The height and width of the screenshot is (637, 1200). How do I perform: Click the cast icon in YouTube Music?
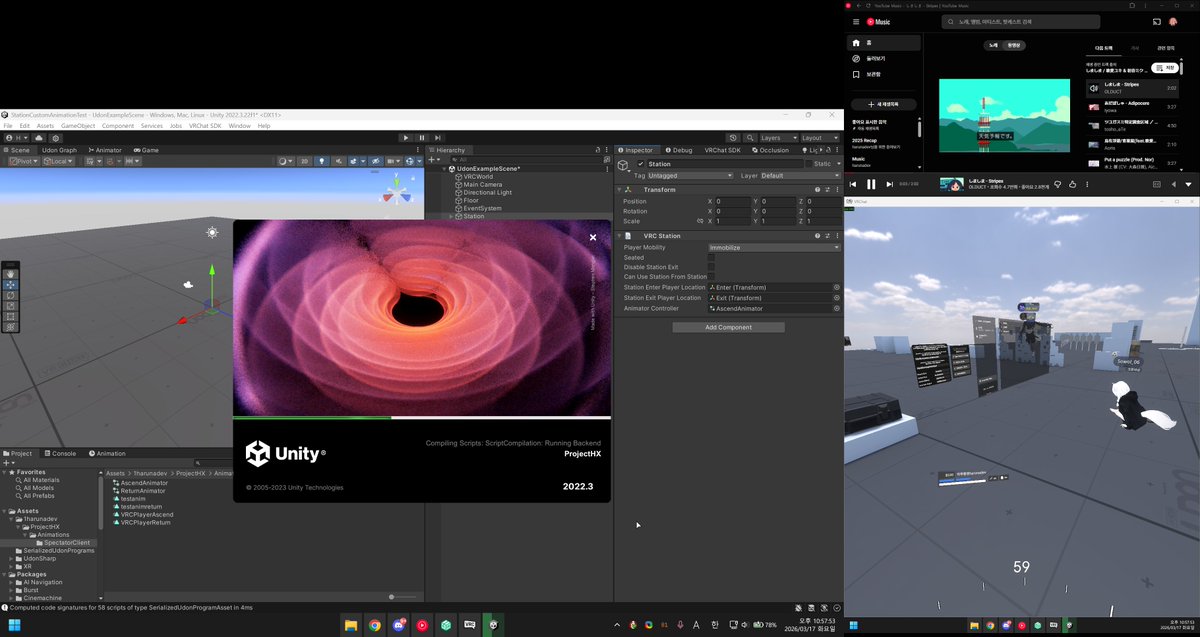coord(1157,21)
